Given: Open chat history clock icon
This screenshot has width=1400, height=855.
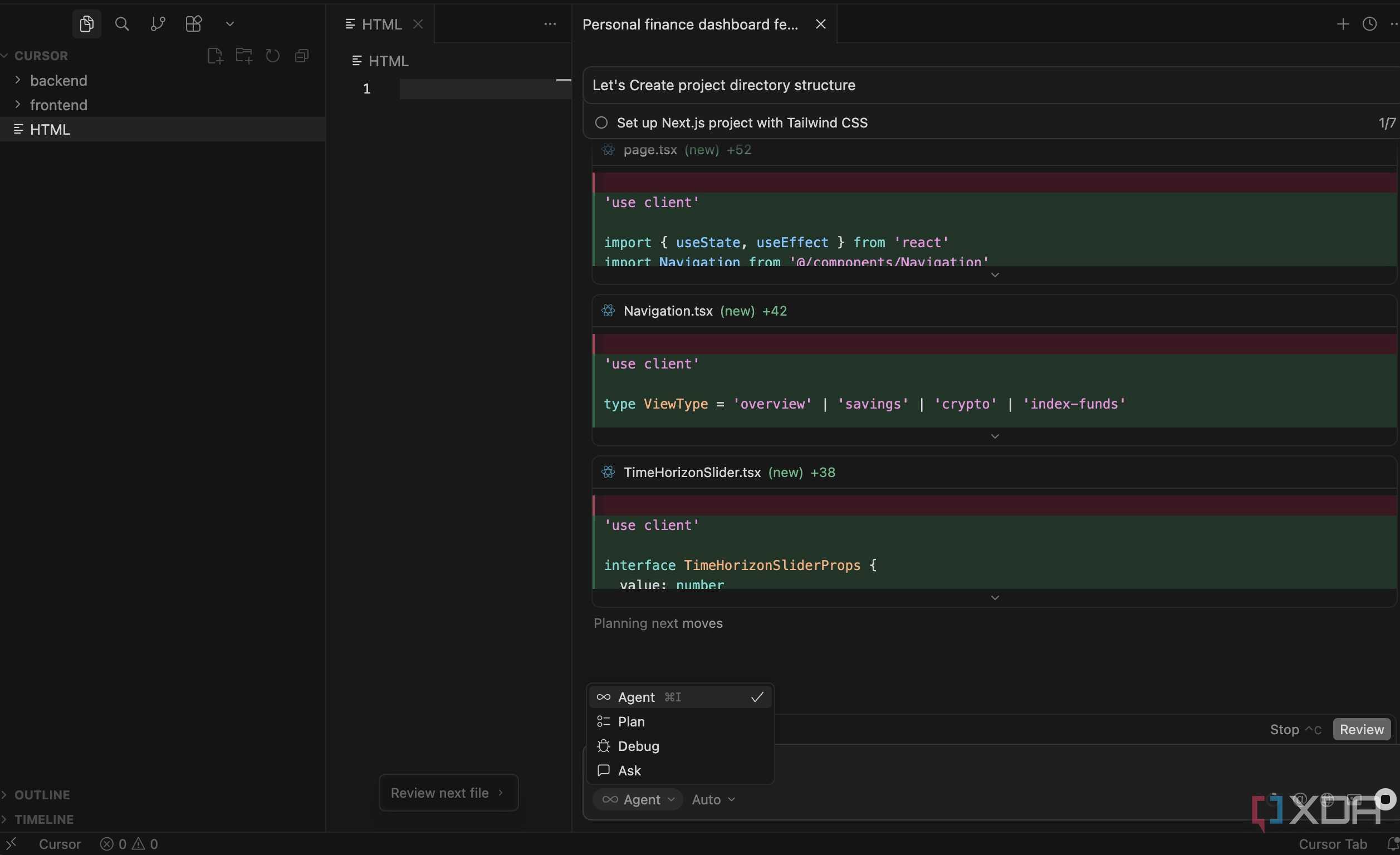Looking at the screenshot, I should click(x=1369, y=24).
